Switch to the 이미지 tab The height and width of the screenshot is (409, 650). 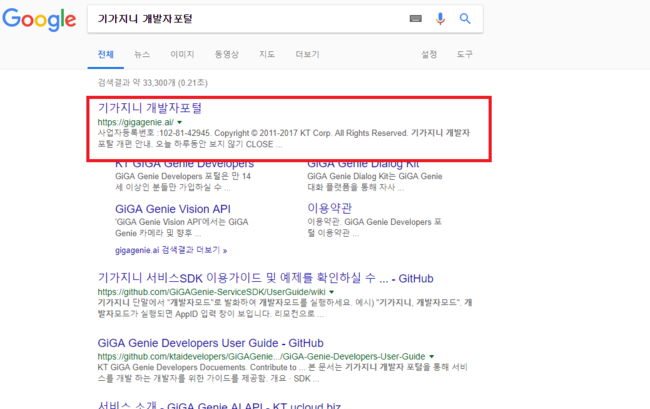point(182,54)
